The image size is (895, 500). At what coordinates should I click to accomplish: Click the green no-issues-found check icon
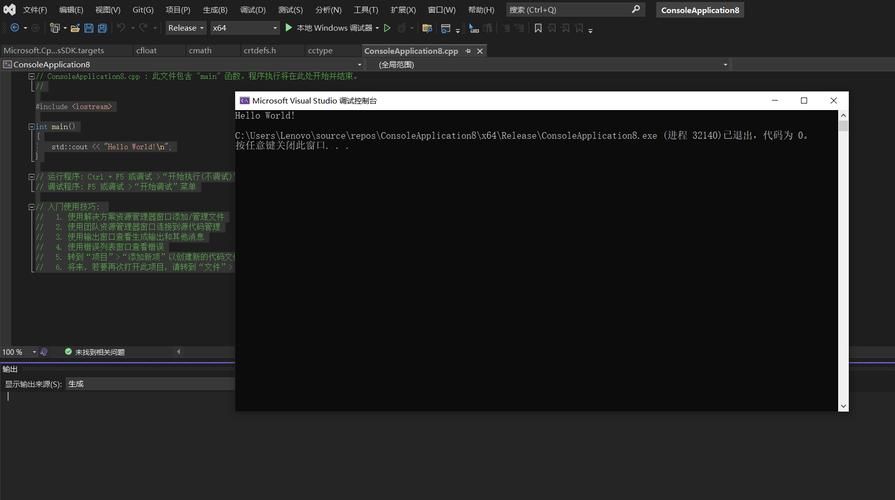click(68, 352)
